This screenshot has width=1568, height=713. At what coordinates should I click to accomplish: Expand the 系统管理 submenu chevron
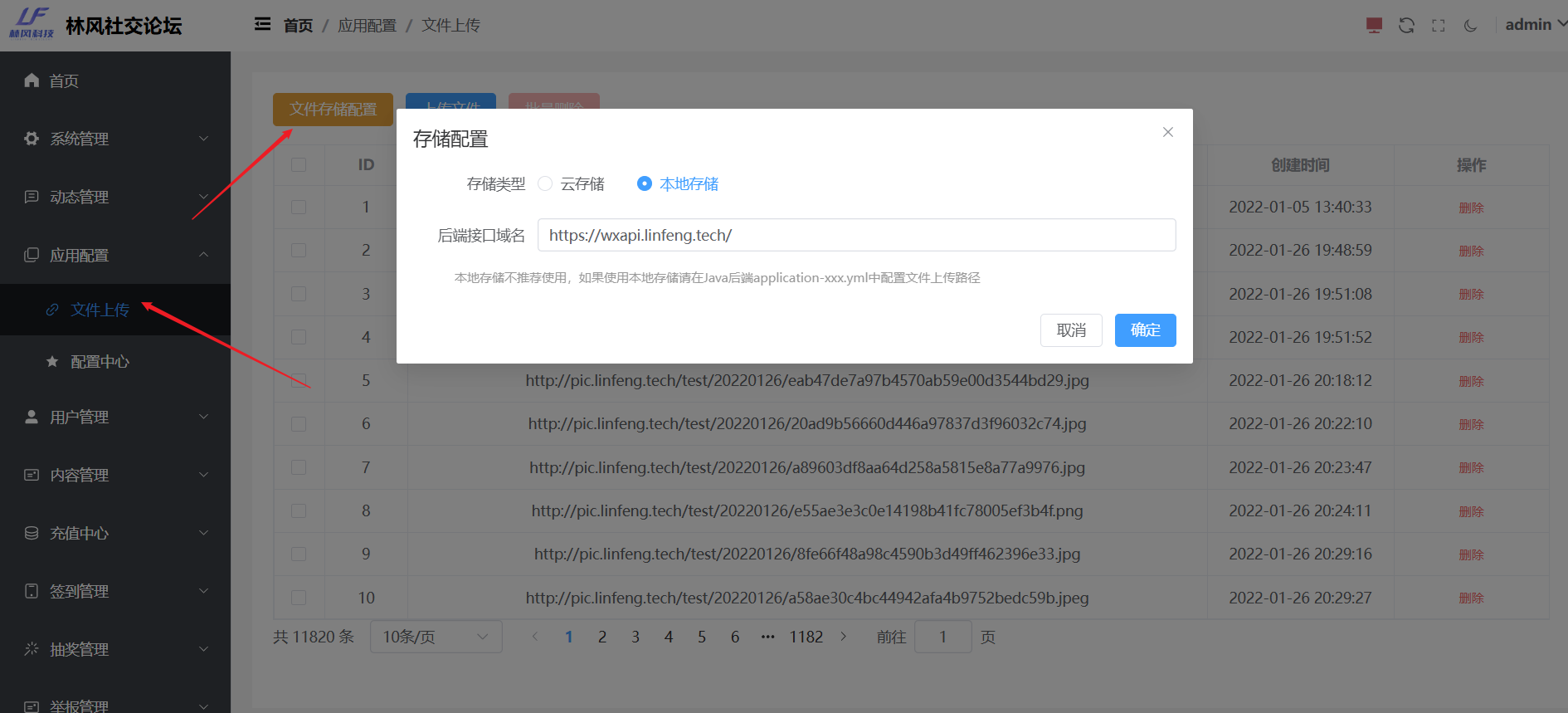(203, 139)
